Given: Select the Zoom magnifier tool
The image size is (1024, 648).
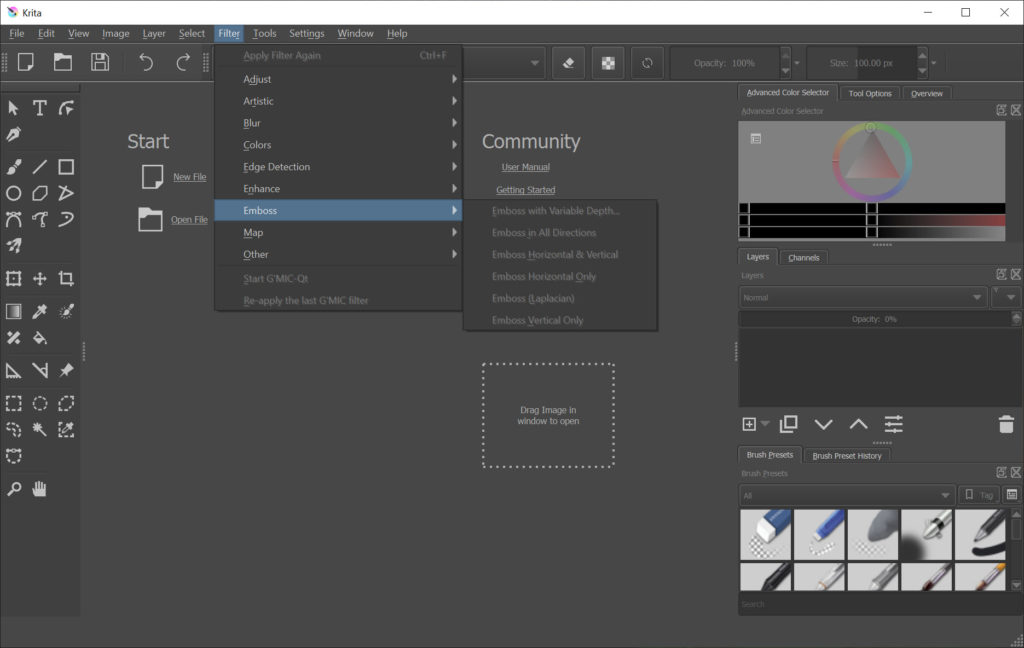Looking at the screenshot, I should pyautogui.click(x=14, y=489).
